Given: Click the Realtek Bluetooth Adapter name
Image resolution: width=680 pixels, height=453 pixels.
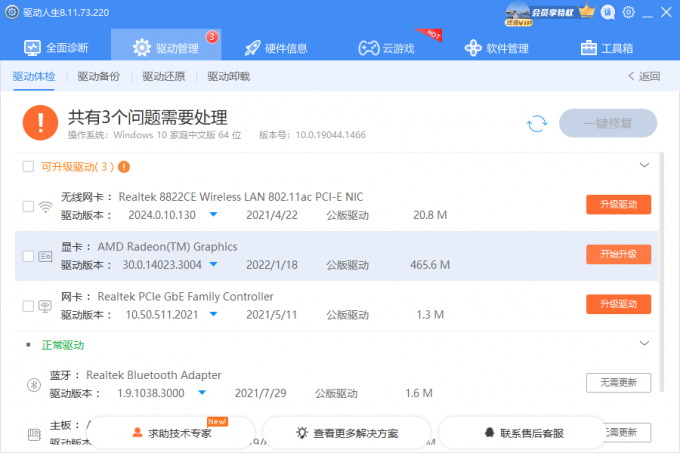Looking at the screenshot, I should tap(154, 375).
